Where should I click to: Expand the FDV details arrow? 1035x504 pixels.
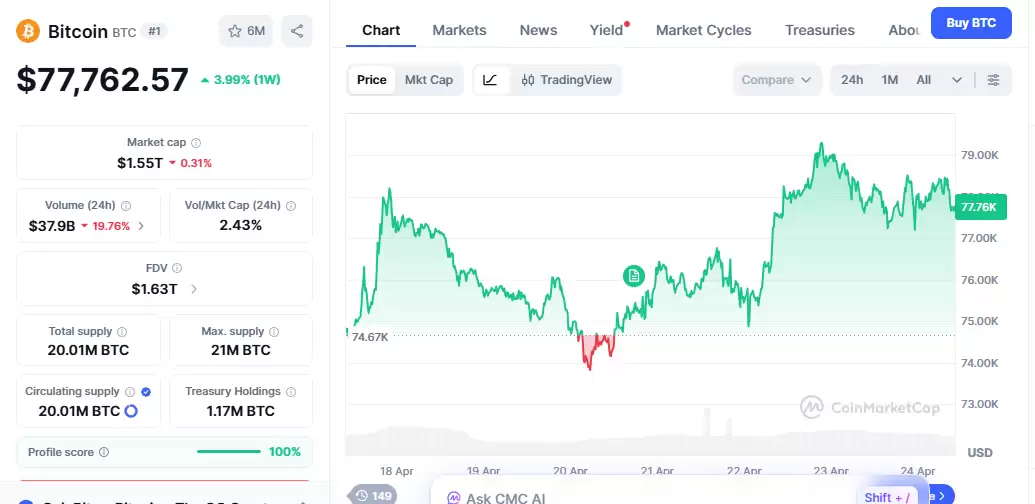193,289
